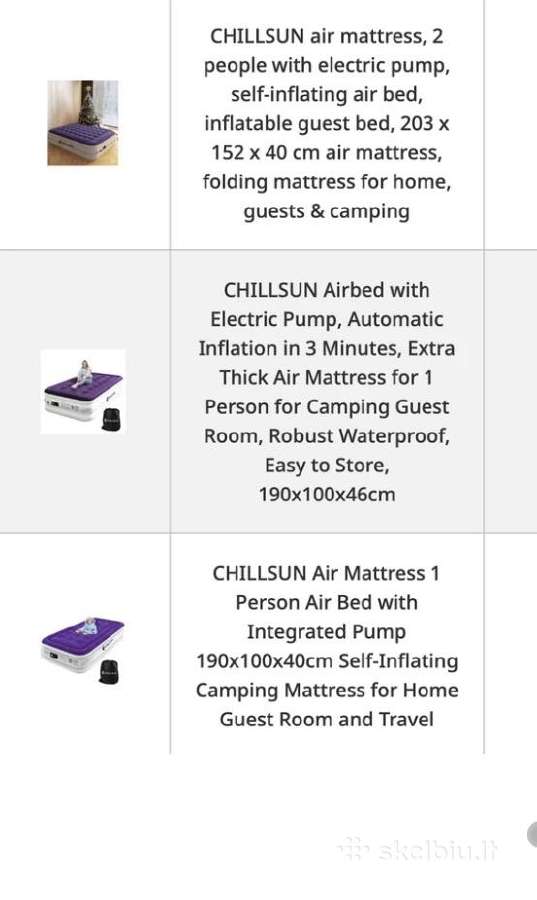
Task: Open the CHILLSUN Airbed with Electric Pump listing
Action: [326, 391]
